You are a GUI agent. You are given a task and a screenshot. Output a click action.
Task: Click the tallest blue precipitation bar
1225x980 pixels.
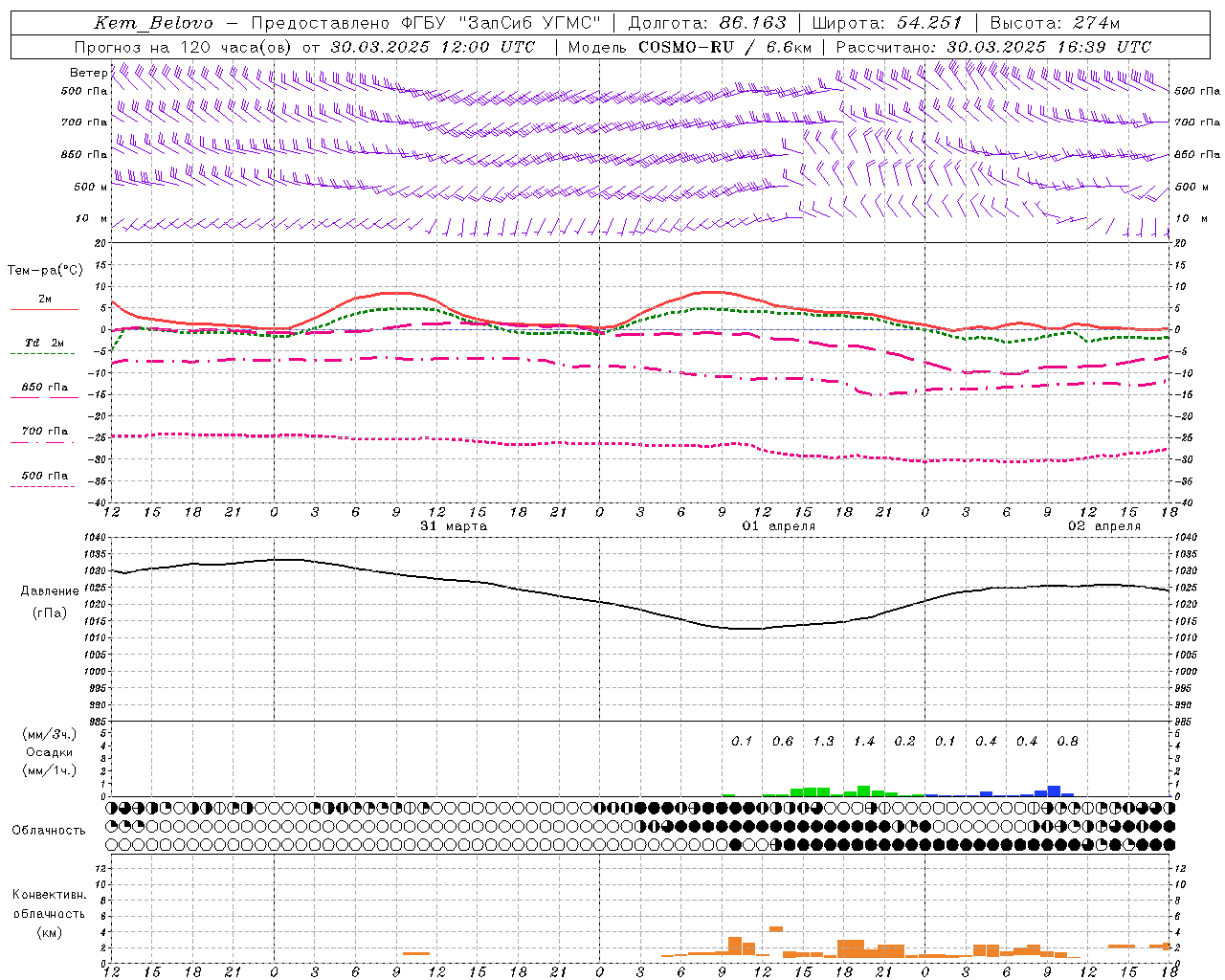tap(1054, 791)
